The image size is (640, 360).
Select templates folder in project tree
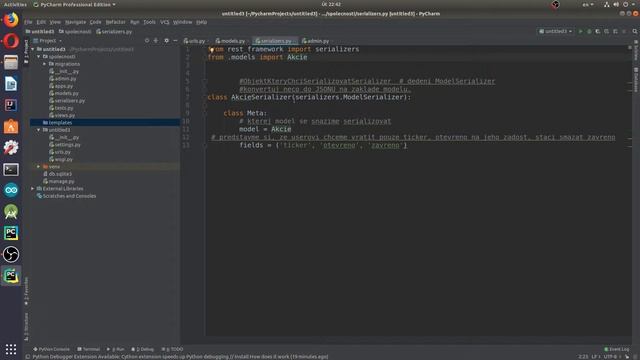pos(105,122)
